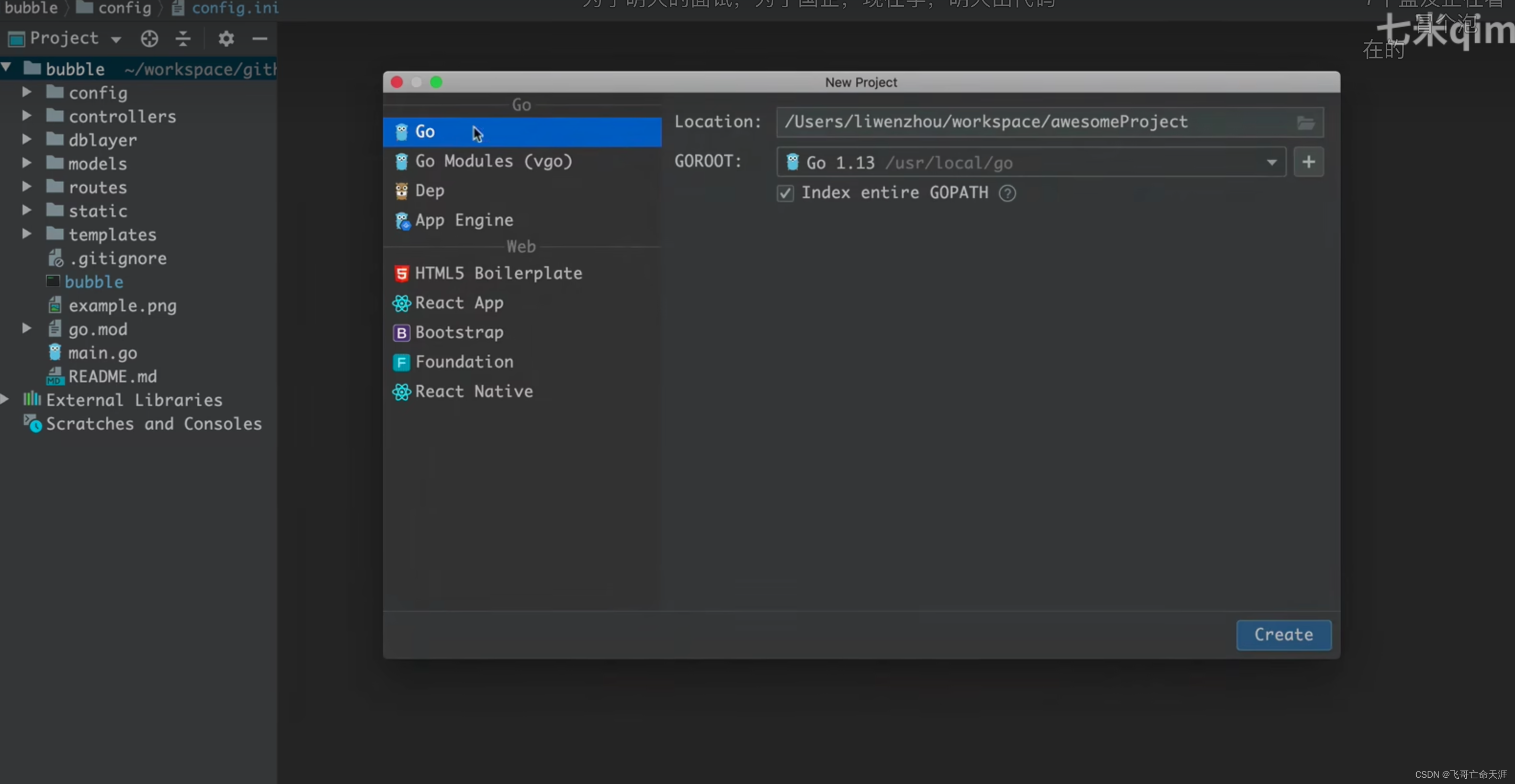Screen dimensions: 1515x784
Task: Select the .gitignore file
Action: click(118, 258)
